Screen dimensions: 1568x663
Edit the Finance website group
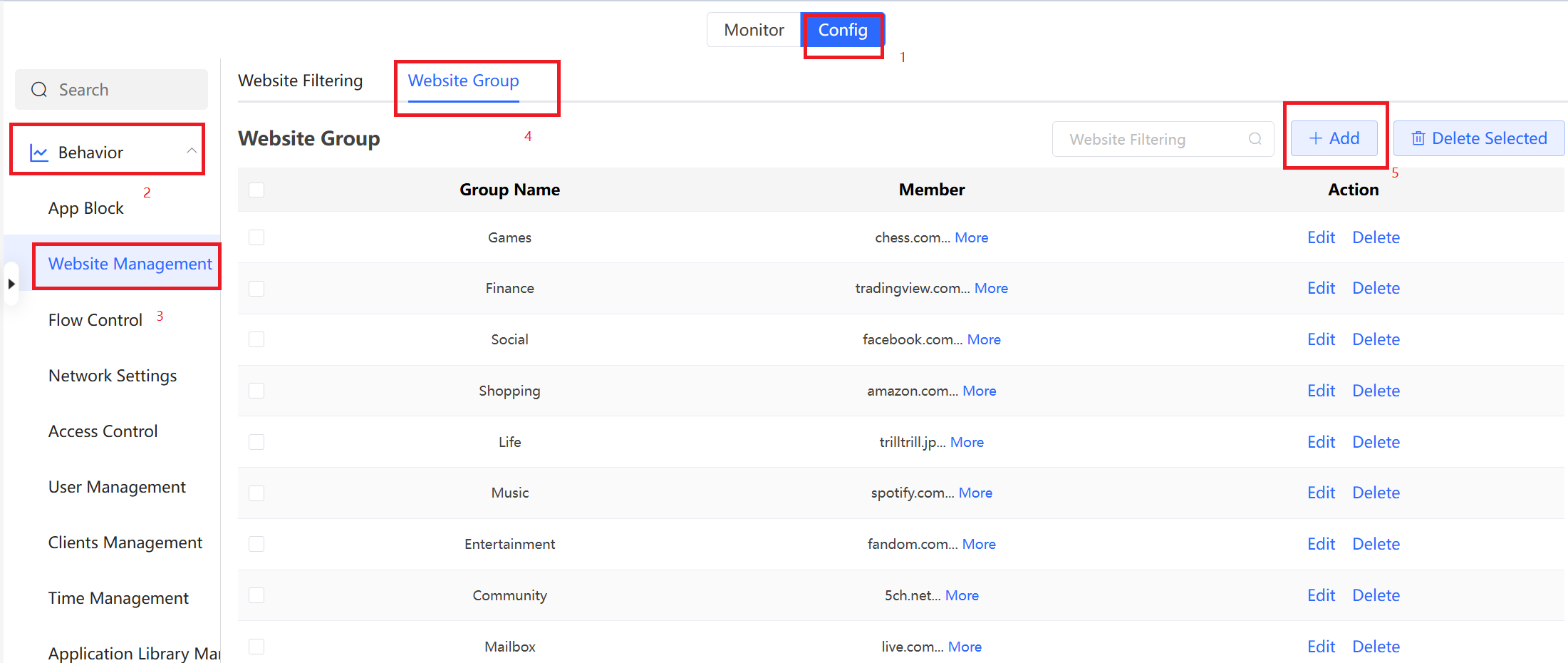1321,288
